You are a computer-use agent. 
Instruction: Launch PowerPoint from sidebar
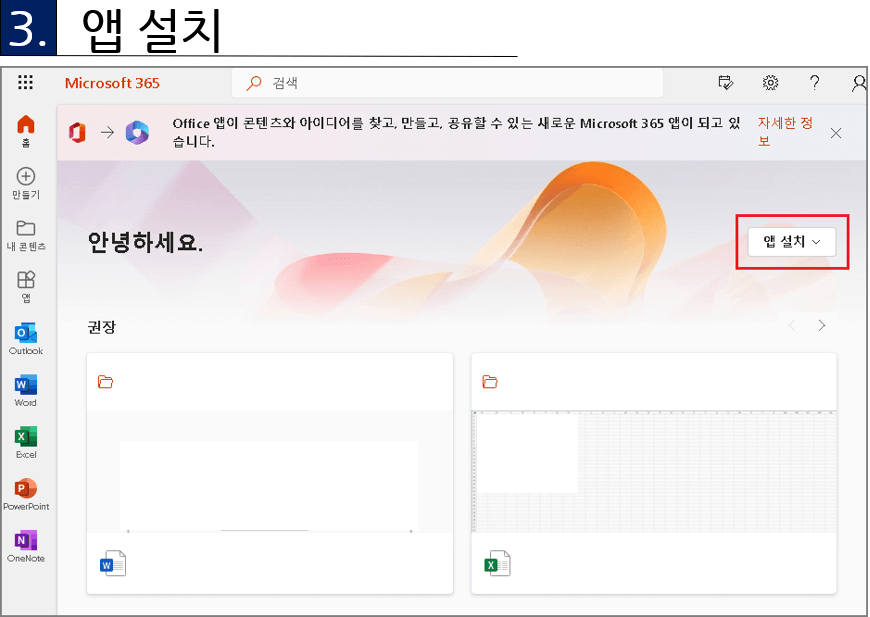(26, 494)
